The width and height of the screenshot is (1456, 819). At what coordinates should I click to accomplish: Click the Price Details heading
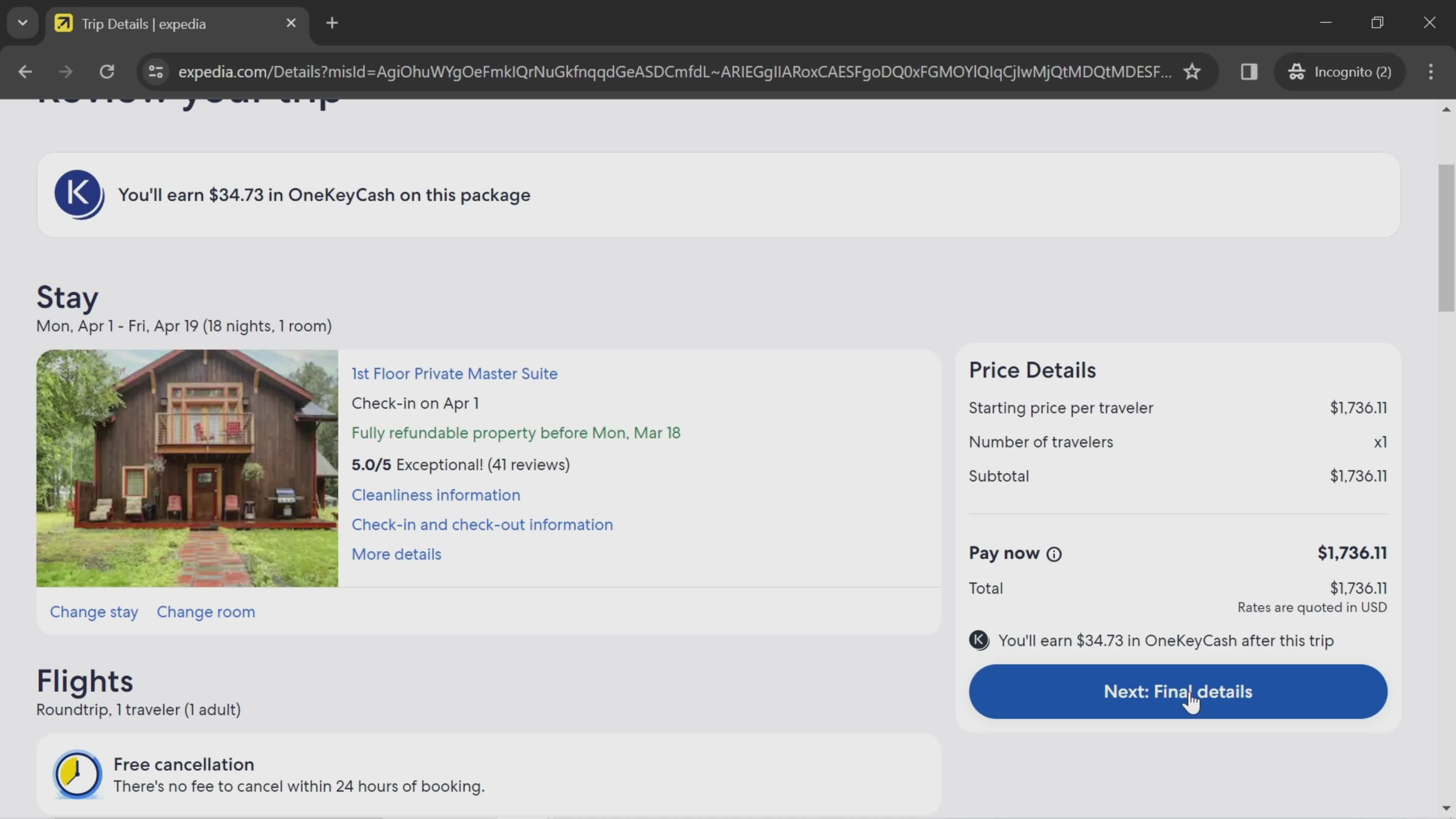point(1032,370)
